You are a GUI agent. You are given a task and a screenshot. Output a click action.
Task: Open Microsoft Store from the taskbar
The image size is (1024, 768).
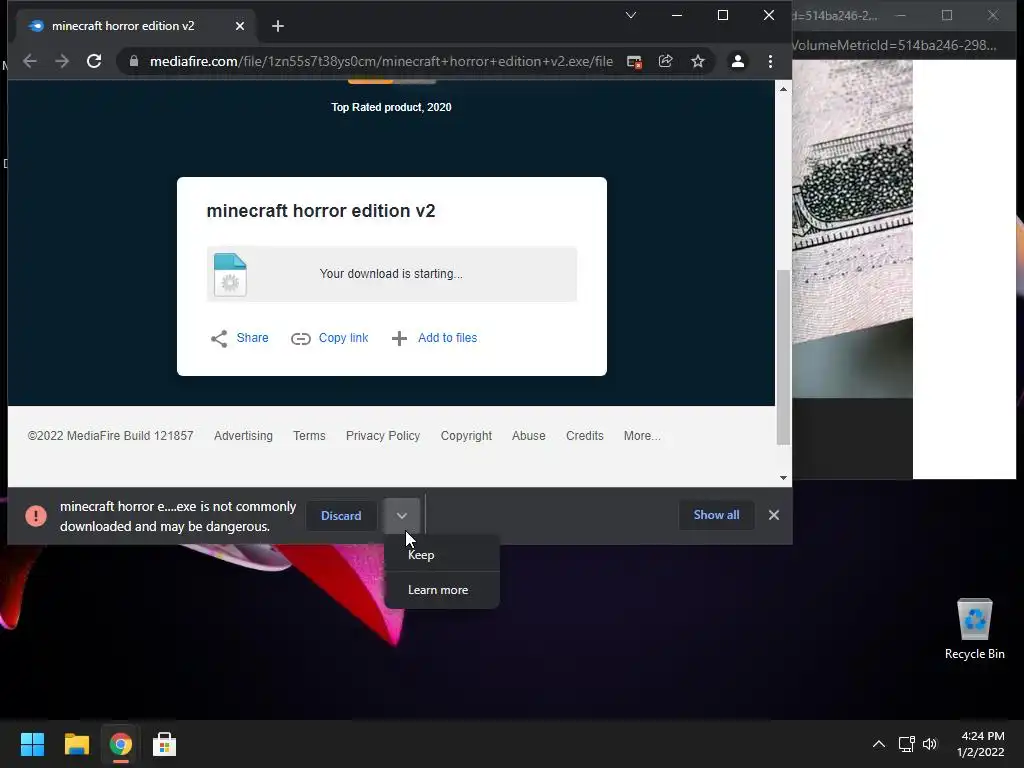(165, 744)
